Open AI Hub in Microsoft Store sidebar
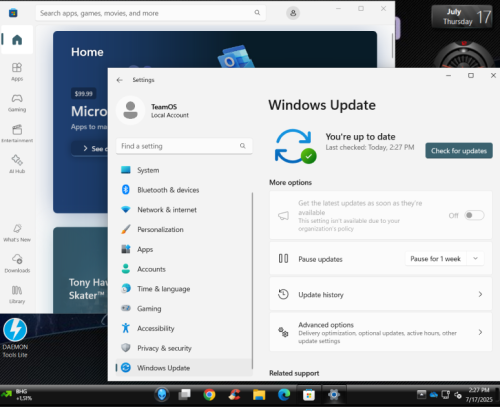The height and width of the screenshot is (407, 500). point(17,164)
